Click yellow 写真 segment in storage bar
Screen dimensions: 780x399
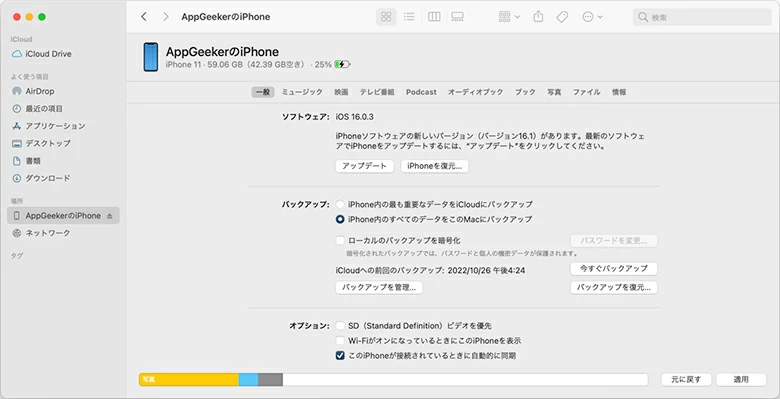pos(189,380)
